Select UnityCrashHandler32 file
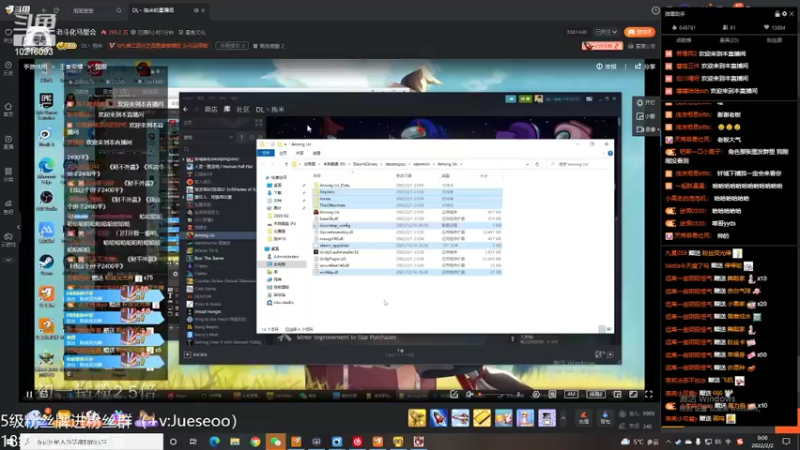Image resolution: width=800 pixels, height=450 pixels. coord(408,252)
